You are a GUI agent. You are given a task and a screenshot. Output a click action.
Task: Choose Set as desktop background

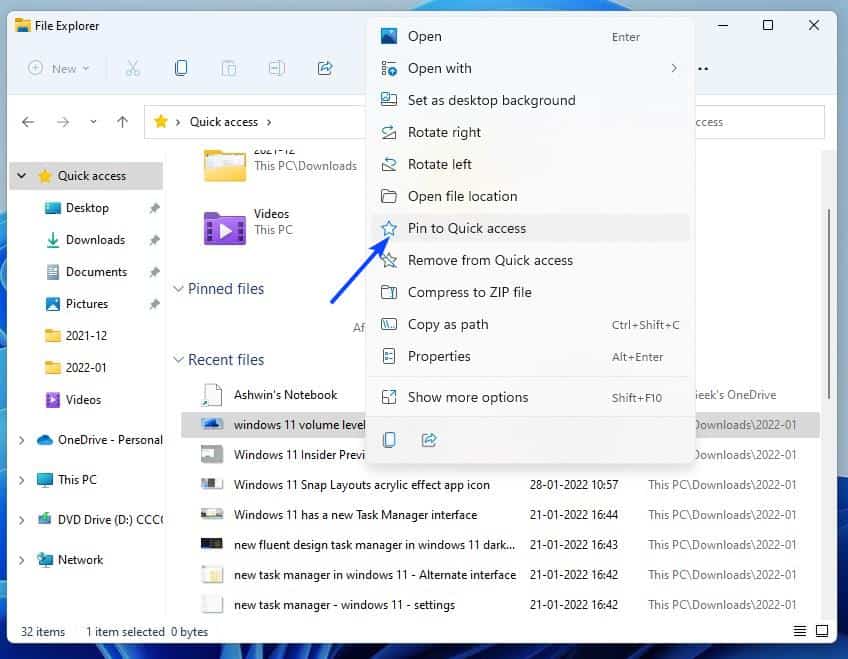tap(530, 101)
